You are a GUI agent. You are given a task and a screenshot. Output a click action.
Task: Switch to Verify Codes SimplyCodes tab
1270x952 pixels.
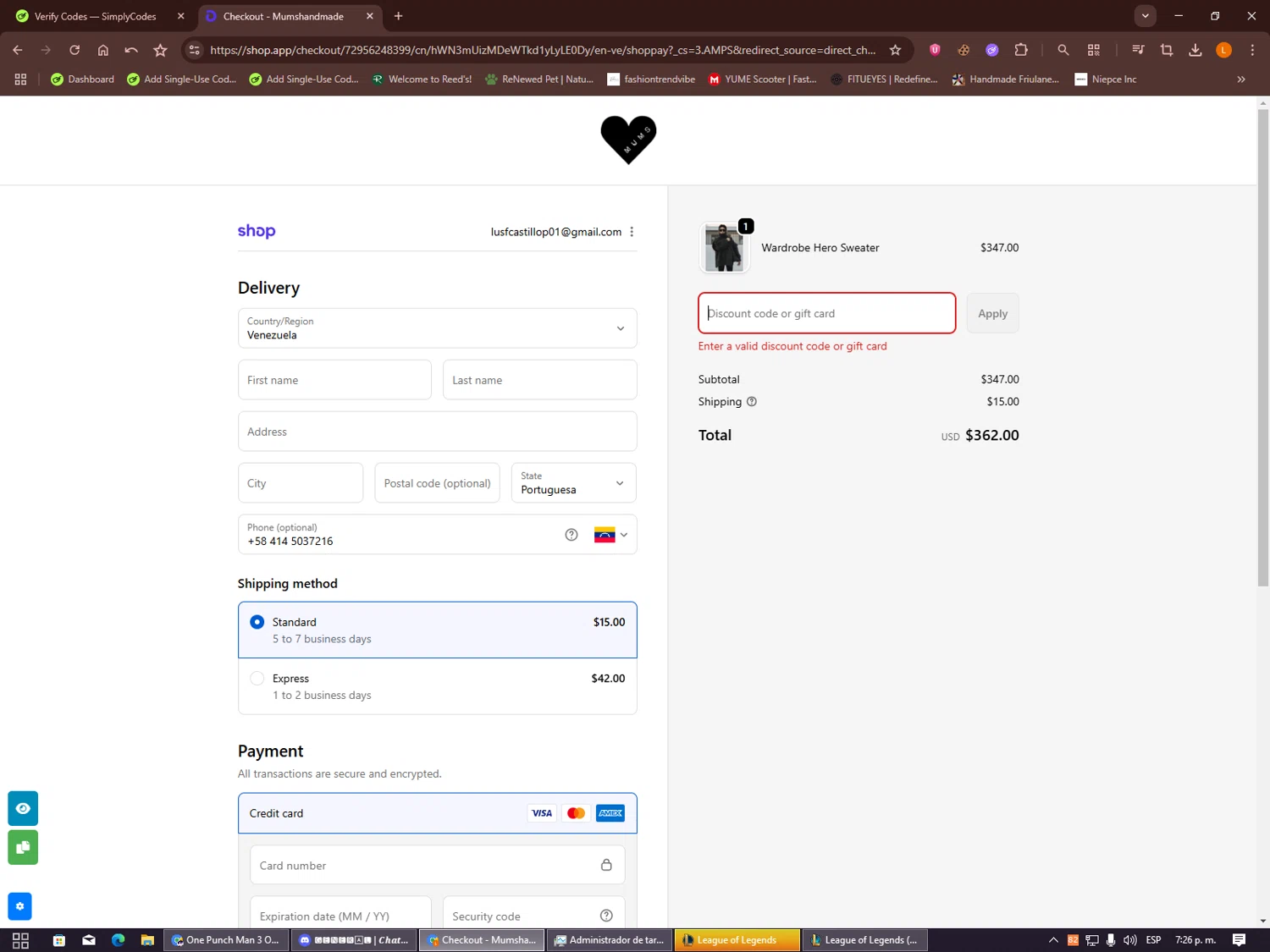coord(96,16)
